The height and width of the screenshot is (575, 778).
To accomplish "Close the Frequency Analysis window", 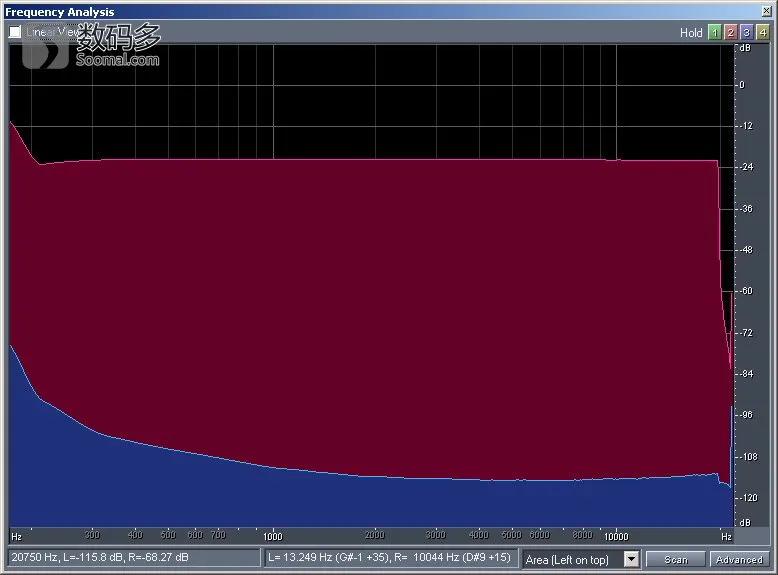I will tap(767, 10).
